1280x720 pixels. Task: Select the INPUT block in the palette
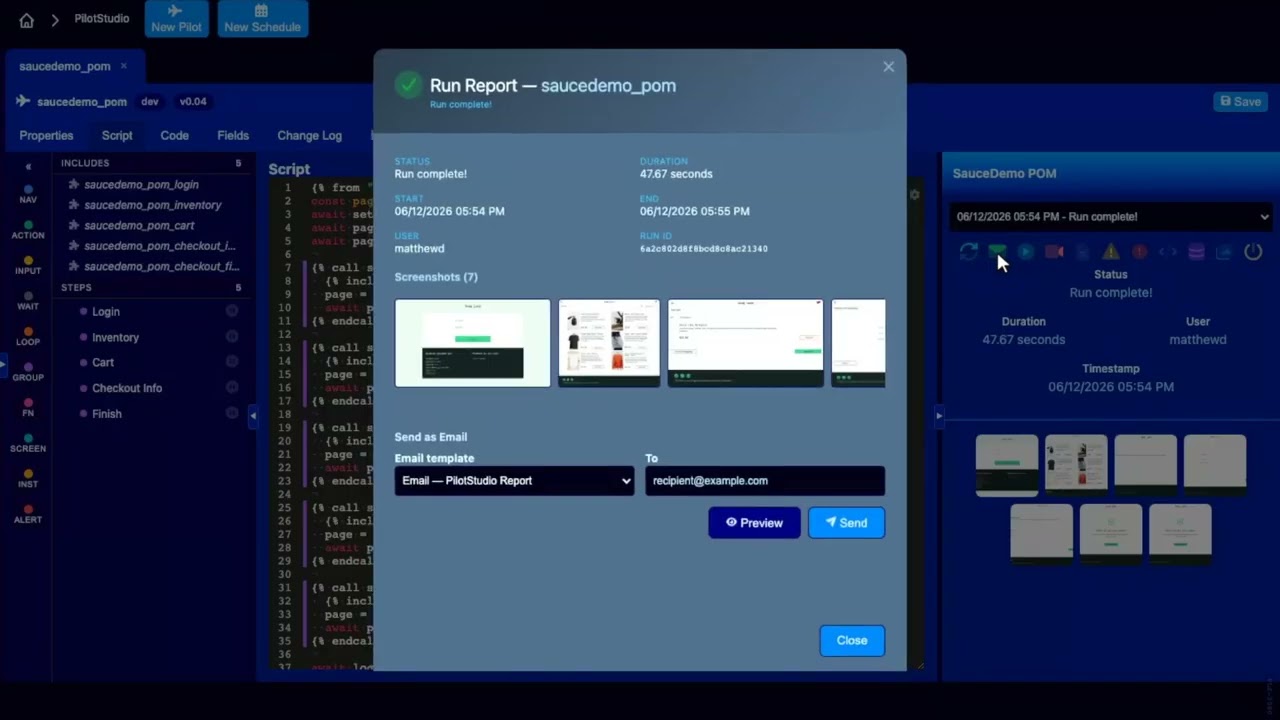tap(28, 265)
